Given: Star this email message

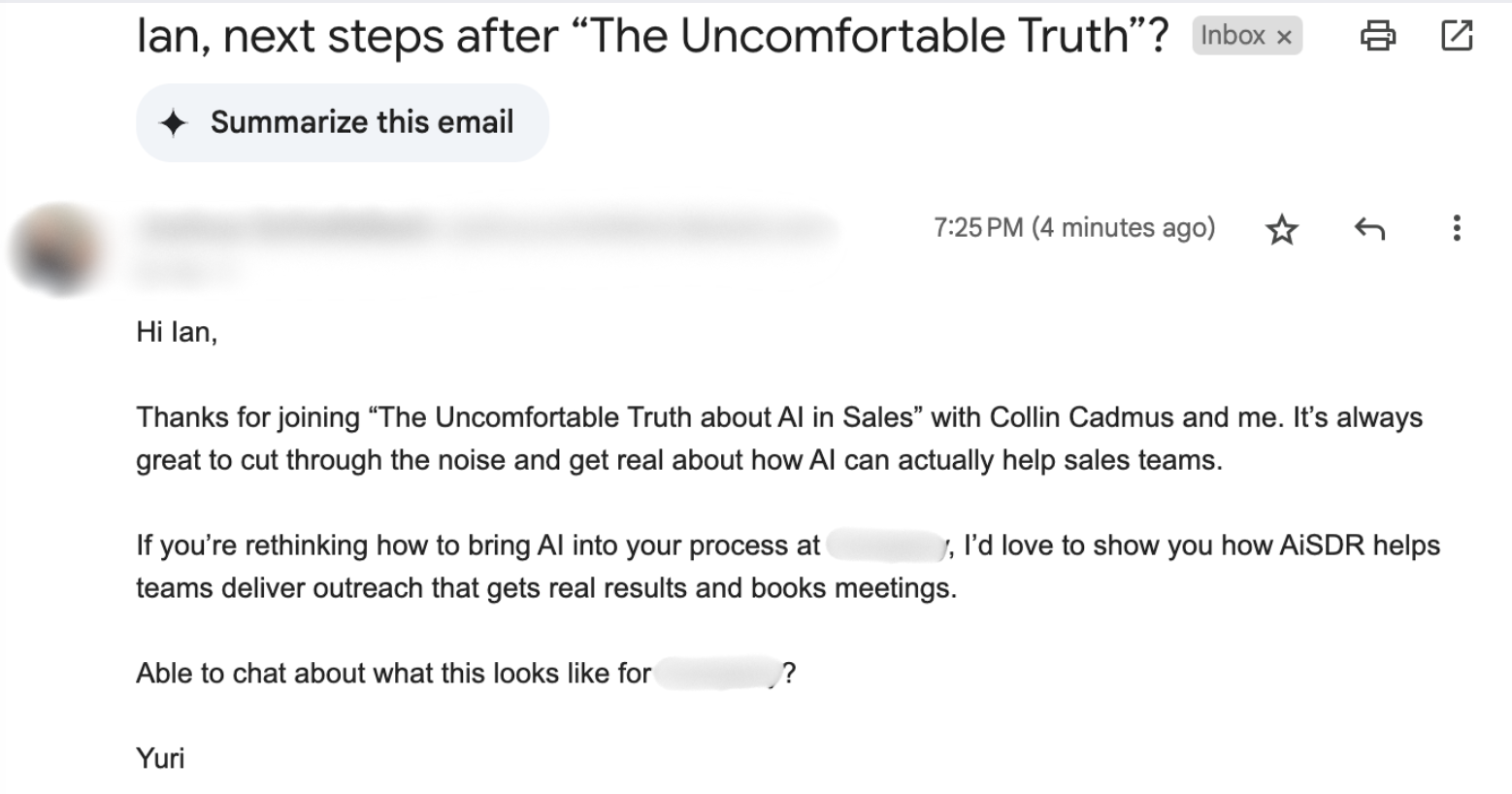Looking at the screenshot, I should (x=1282, y=229).
